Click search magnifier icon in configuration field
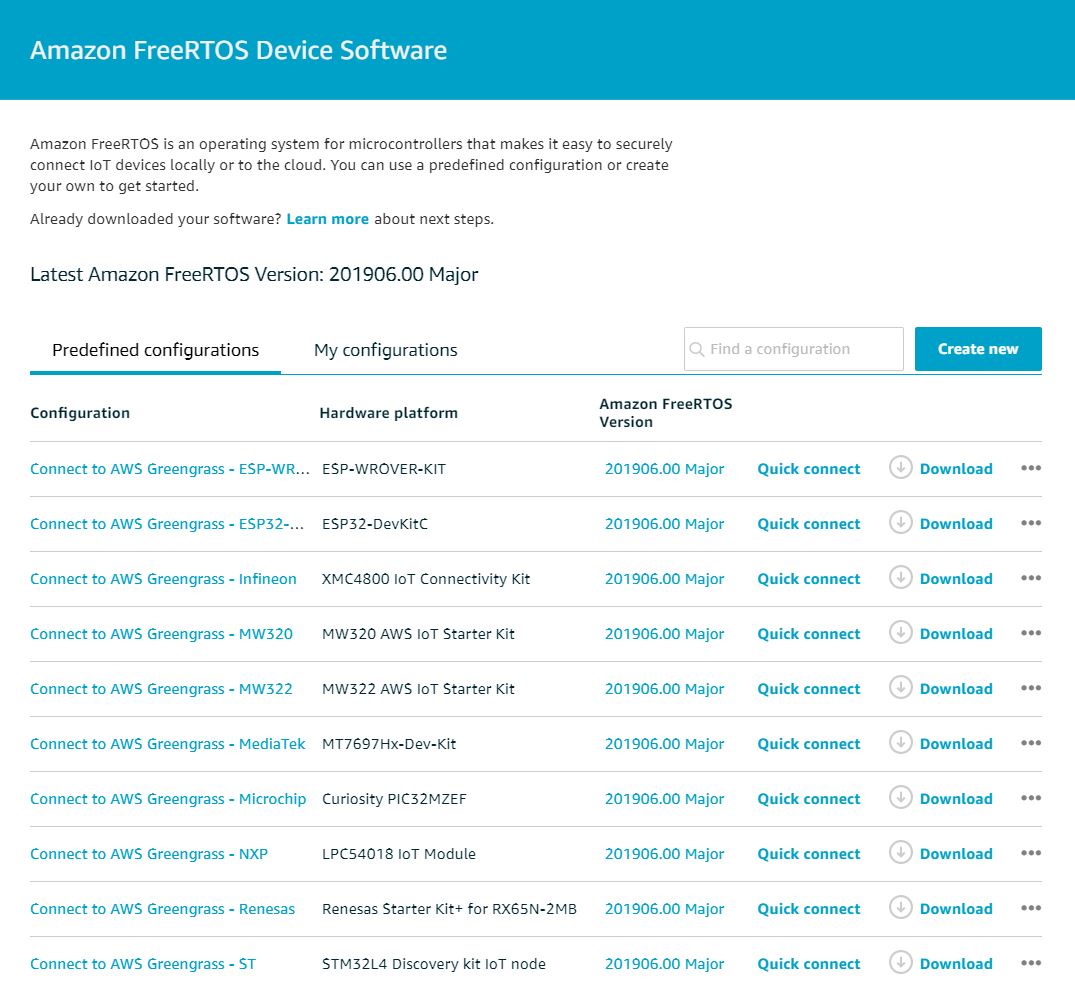1075x985 pixels. (697, 350)
